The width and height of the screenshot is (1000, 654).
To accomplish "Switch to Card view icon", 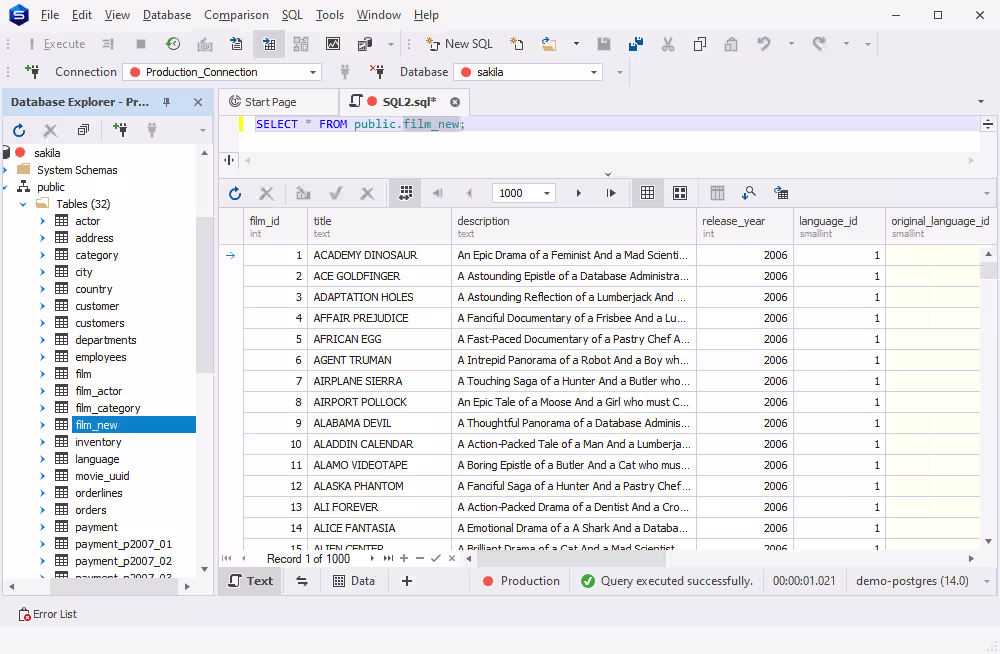I will click(680, 193).
